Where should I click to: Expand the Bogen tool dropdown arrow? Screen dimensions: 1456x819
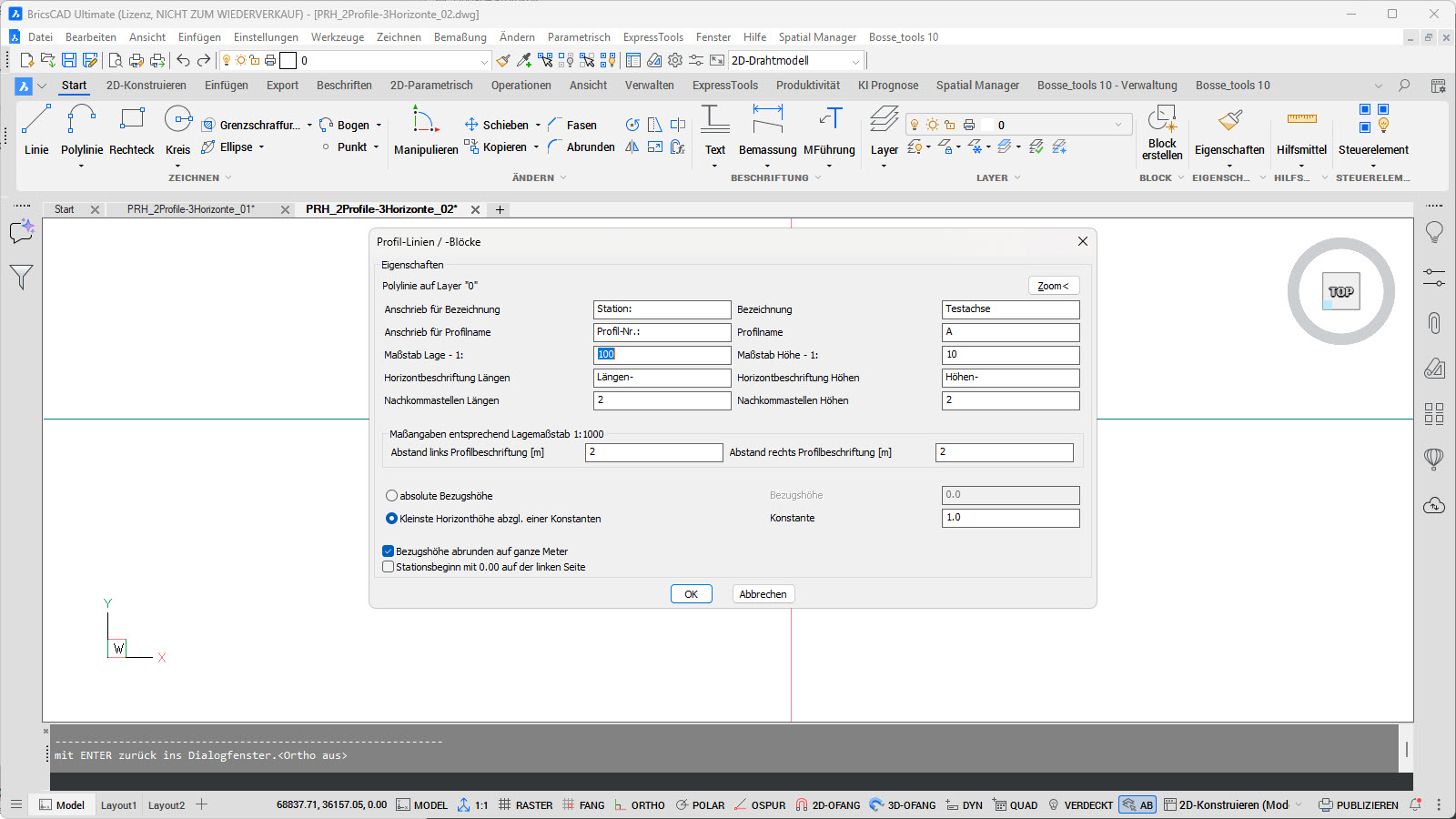coord(379,126)
